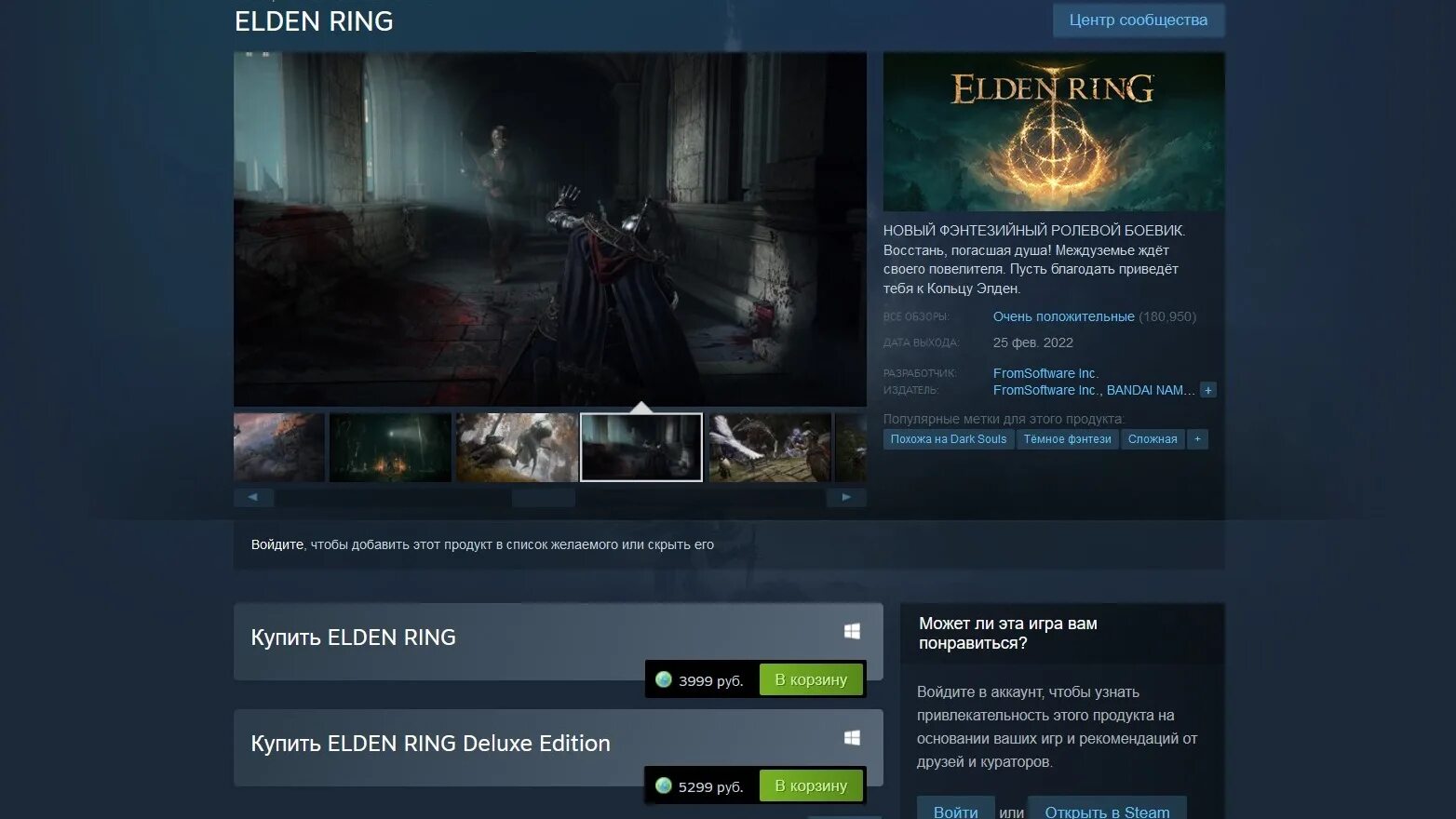
Task: Open Центр сообщества community hub
Action: (1139, 20)
